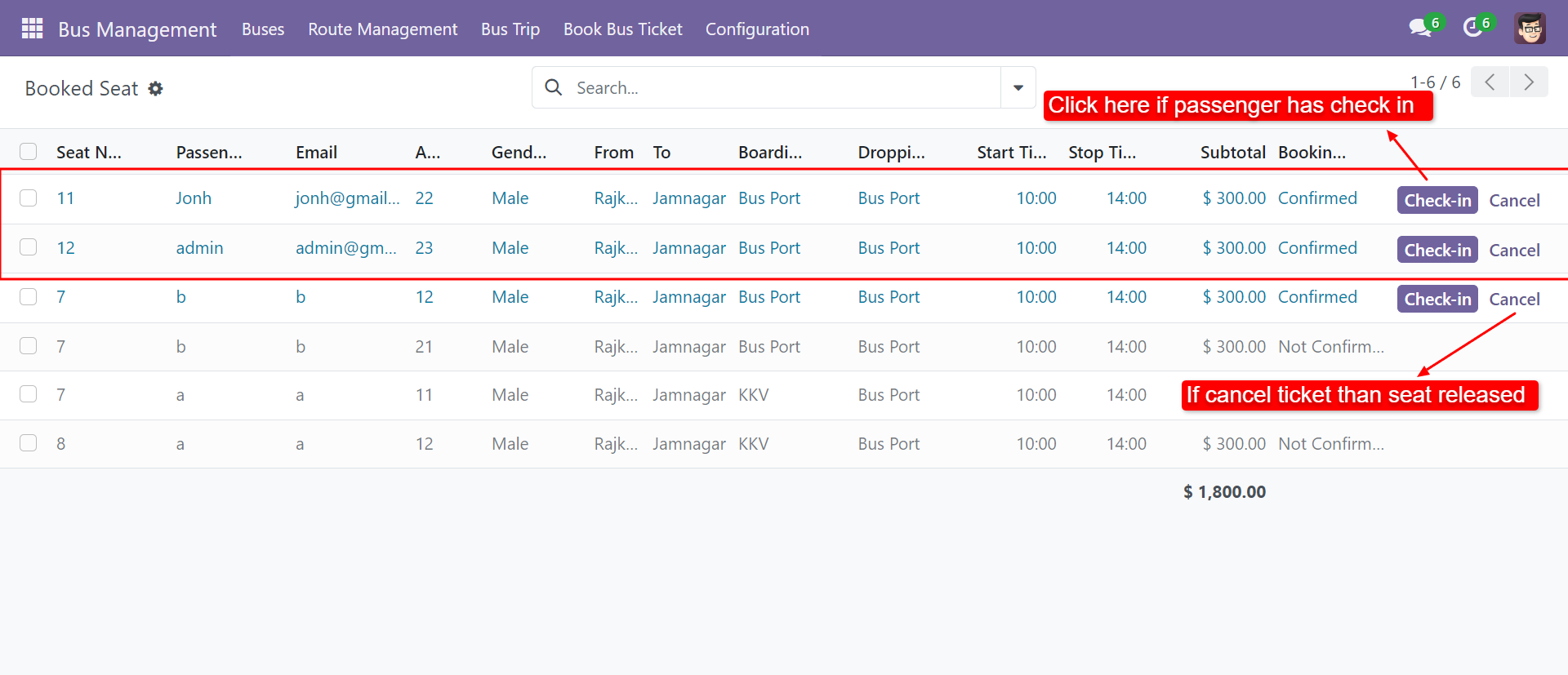The width and height of the screenshot is (1568, 675).
Task: Sort by Start Ti... column header
Action: pos(1012,153)
